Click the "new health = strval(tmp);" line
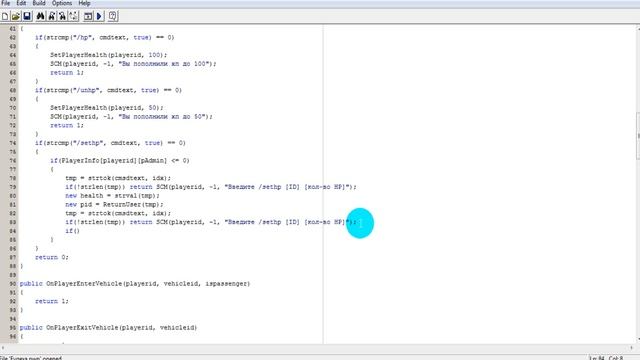 pyautogui.click(x=112, y=196)
